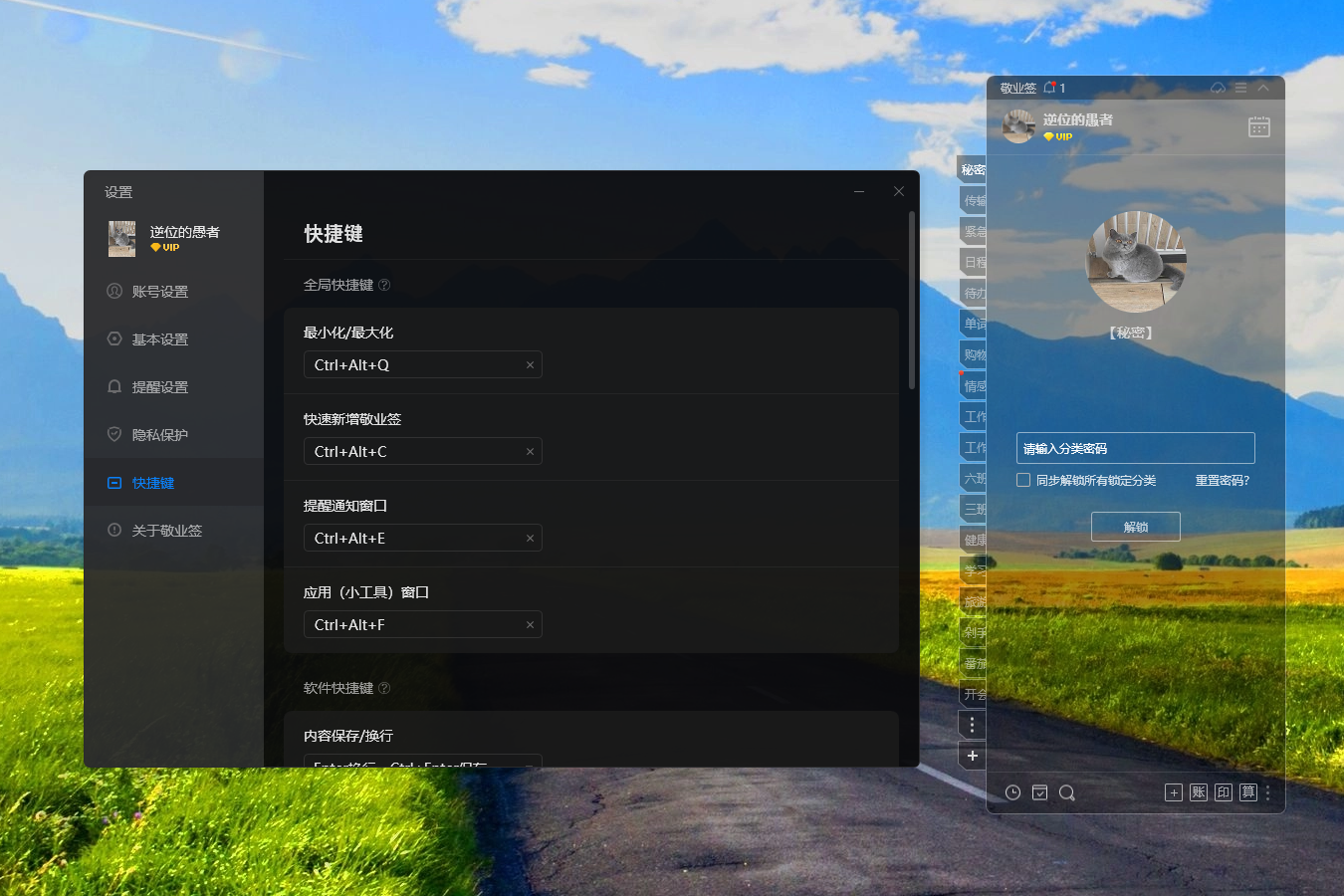Open the 印 print tool icon
1344x896 pixels.
click(1223, 791)
